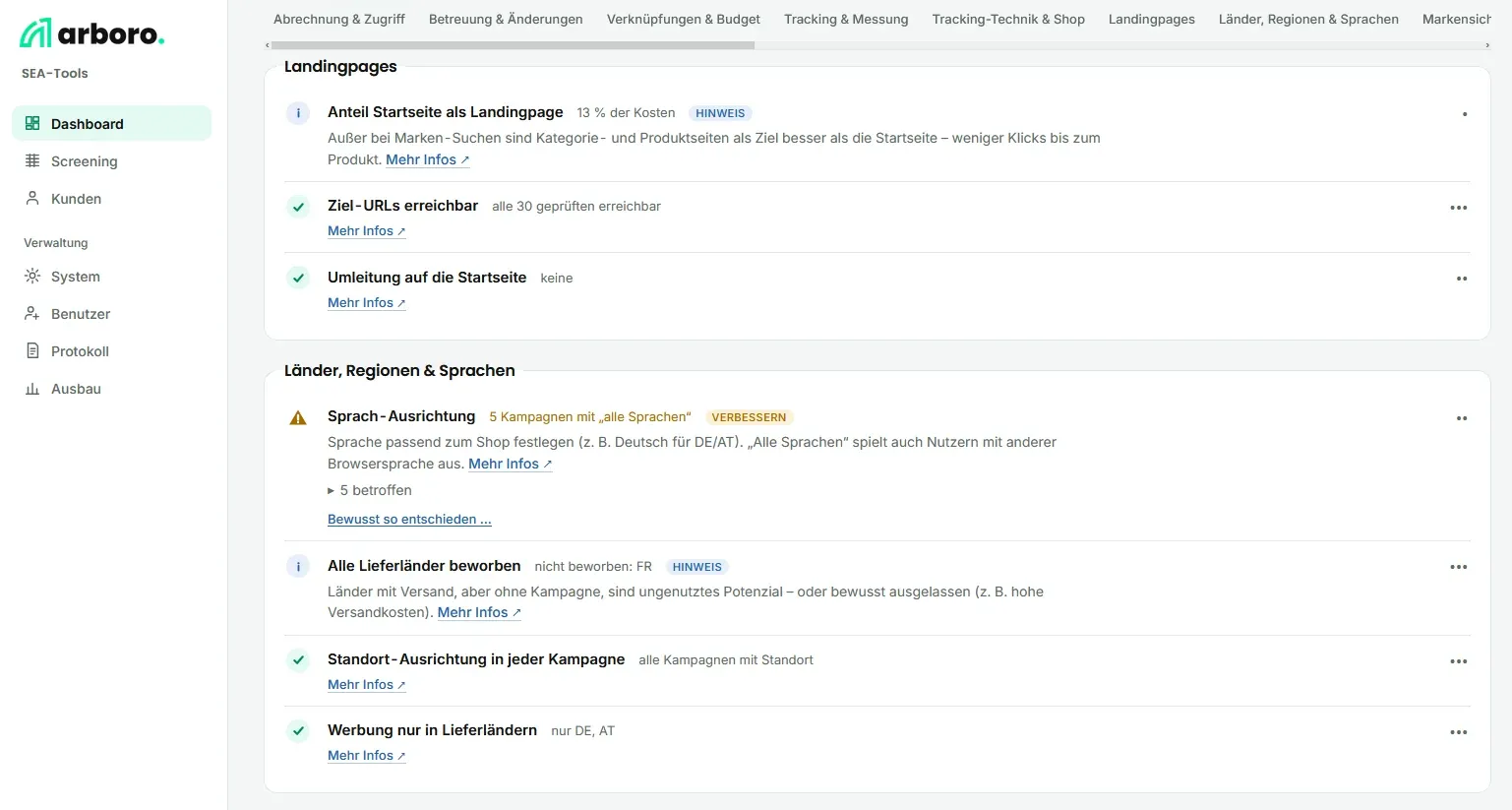Viewport: 1512px width, 810px height.
Task: Click the horizontal tab scrollbar thumb
Action: point(513,45)
